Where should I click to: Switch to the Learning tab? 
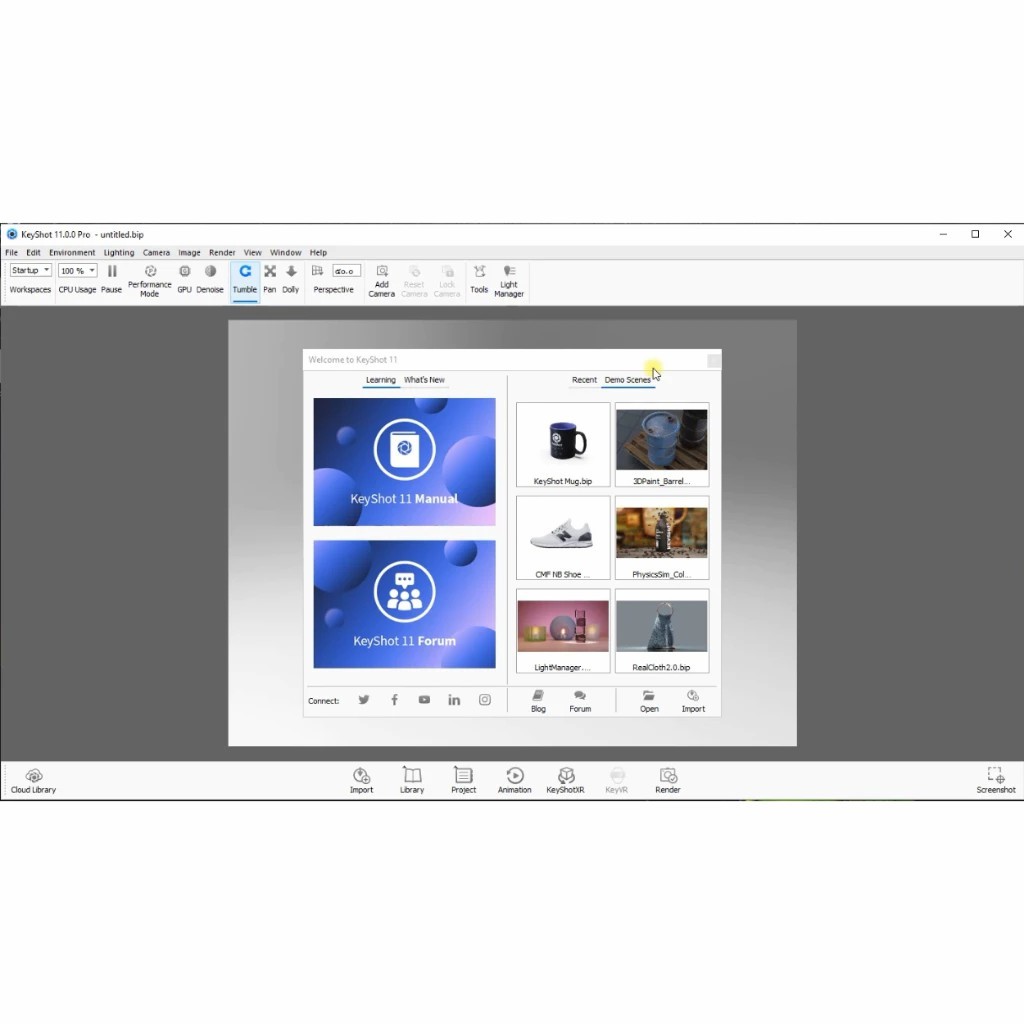(x=381, y=380)
